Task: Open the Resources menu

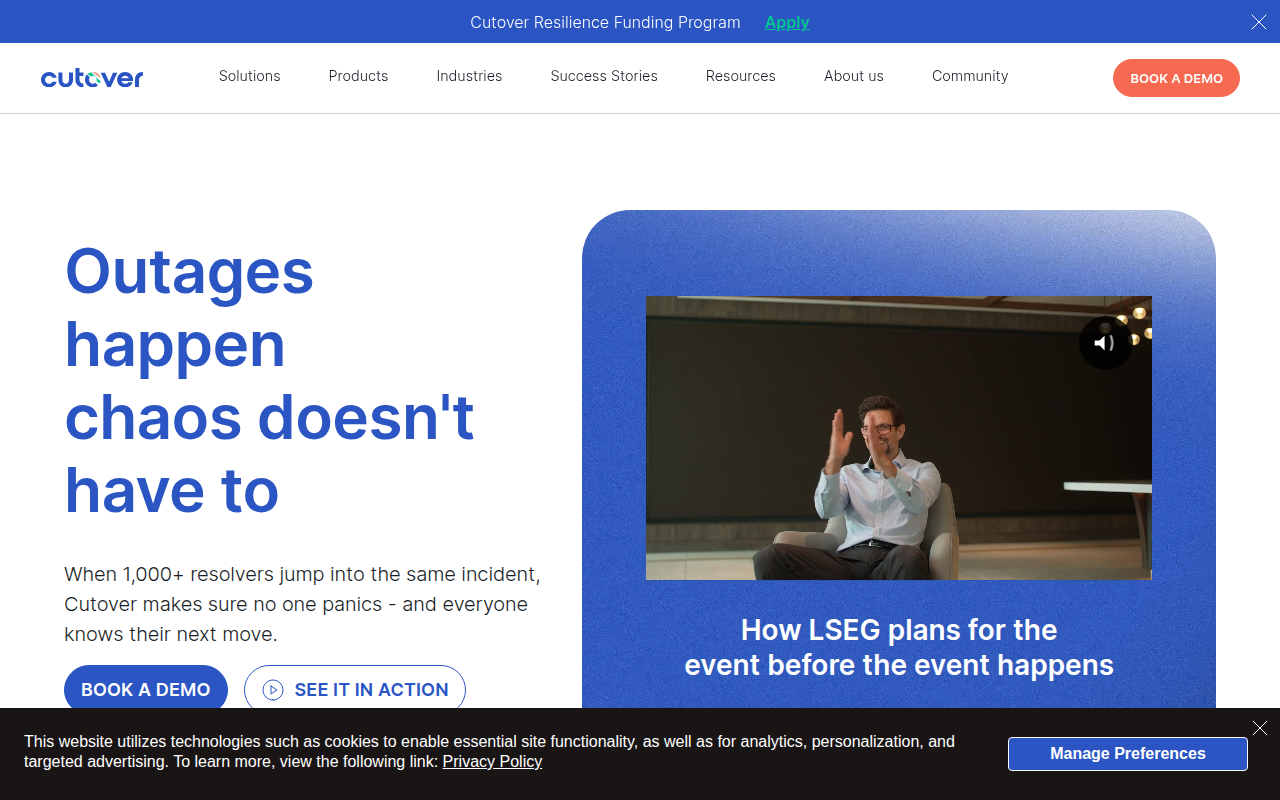Action: (741, 76)
